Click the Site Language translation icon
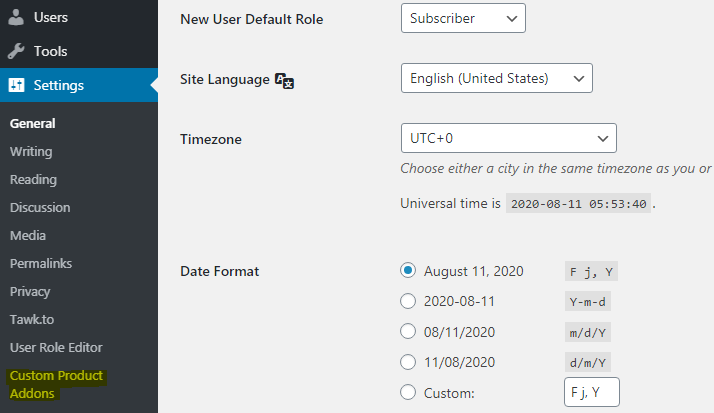 click(284, 80)
